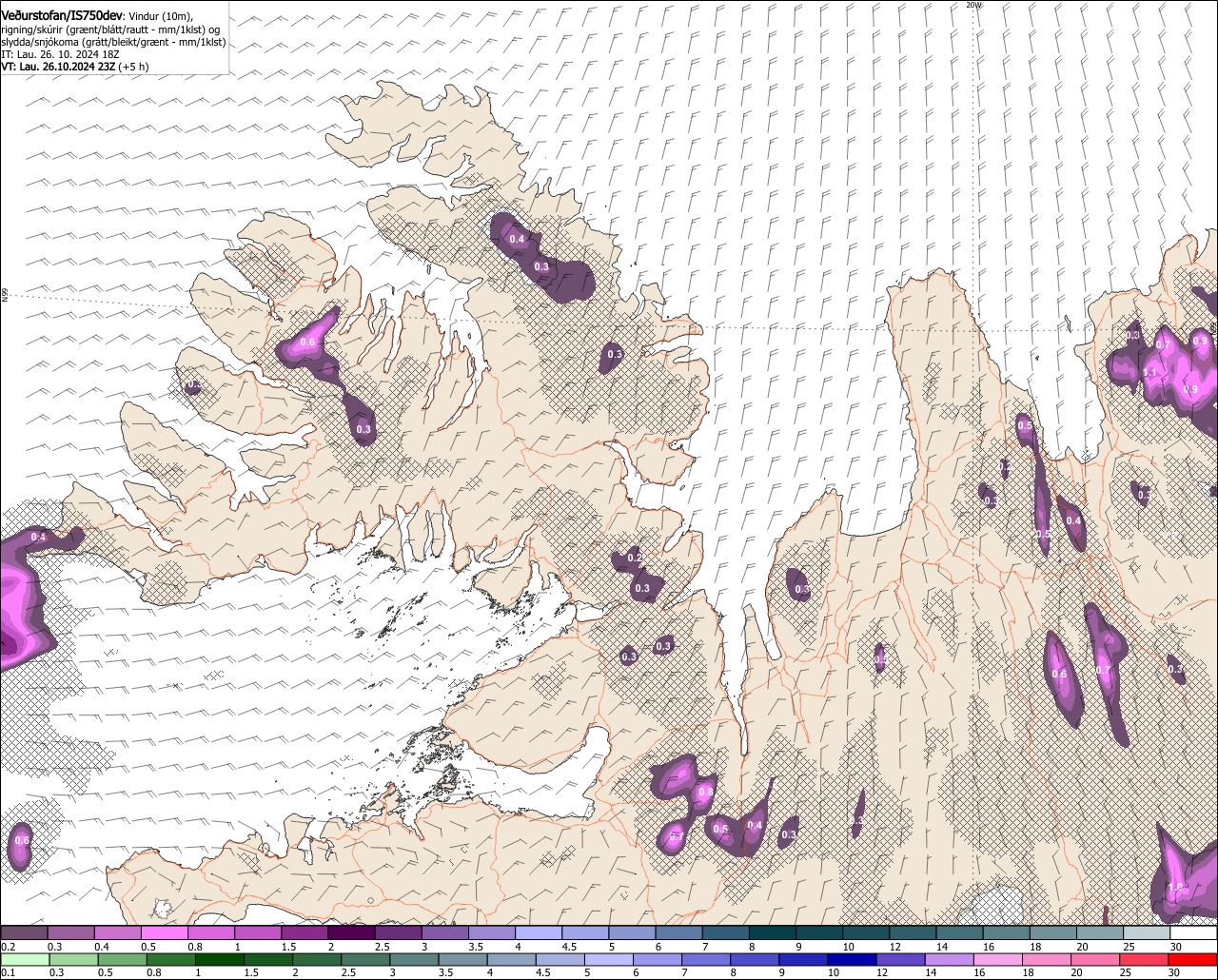Pick the snow-scale swatch at 0.8
1218x980 pixels.
coord(211,932)
